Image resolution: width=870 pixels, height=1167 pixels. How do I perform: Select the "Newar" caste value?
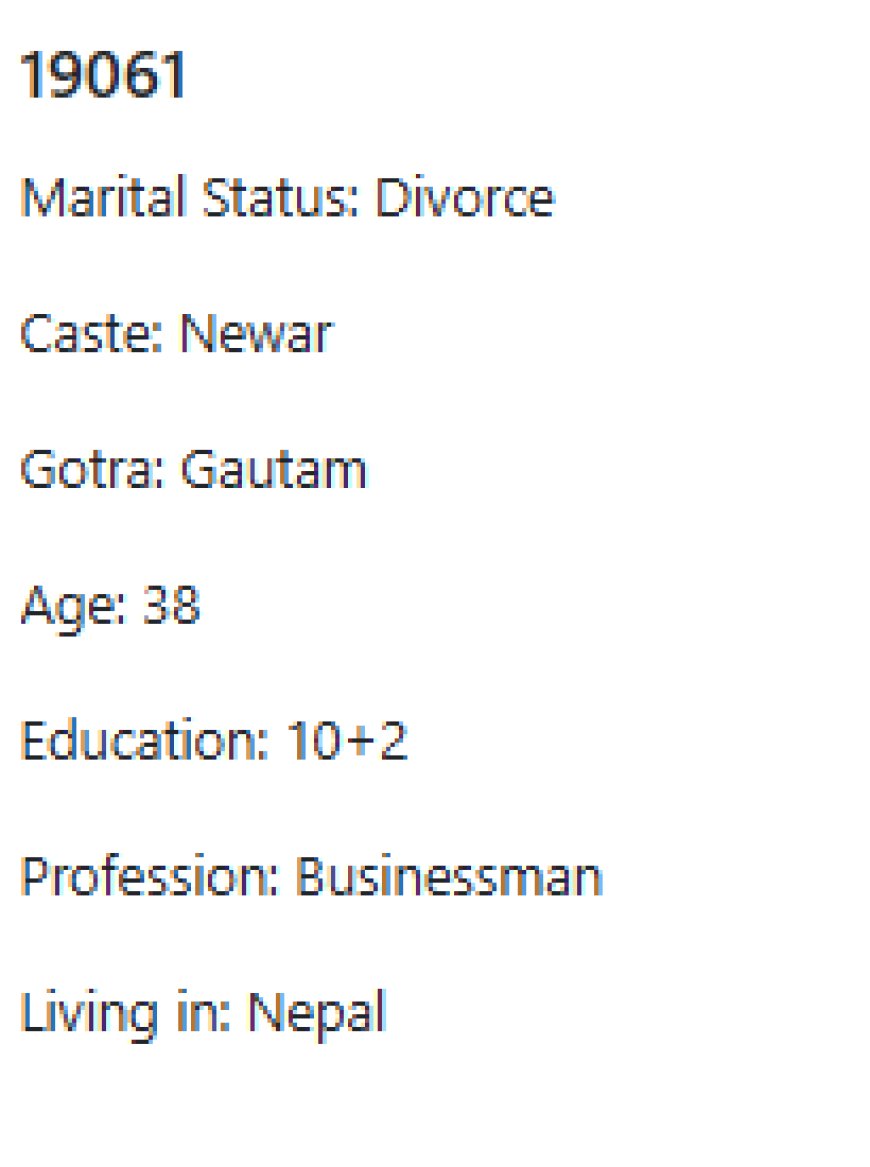[x=255, y=333]
